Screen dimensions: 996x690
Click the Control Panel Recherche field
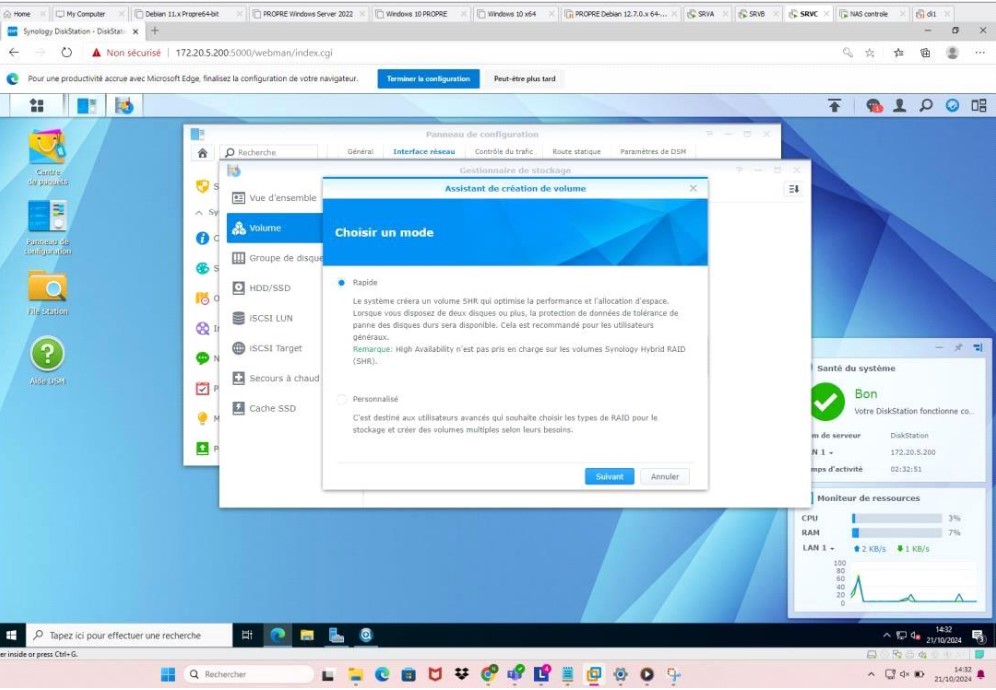coord(270,152)
